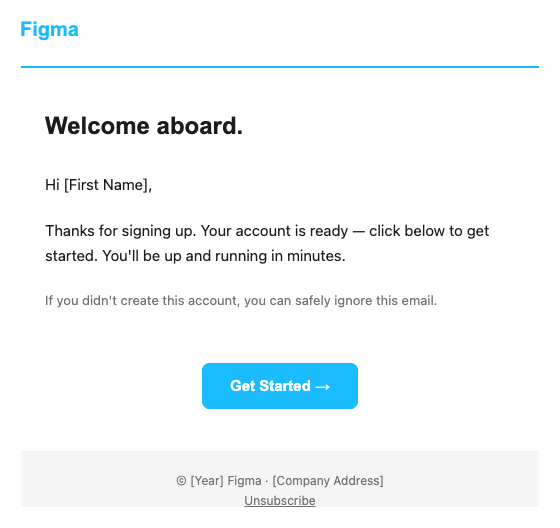Screen dimensions: 560x528
Task: Click the [Year] placeholder in footer
Action: click(x=207, y=481)
